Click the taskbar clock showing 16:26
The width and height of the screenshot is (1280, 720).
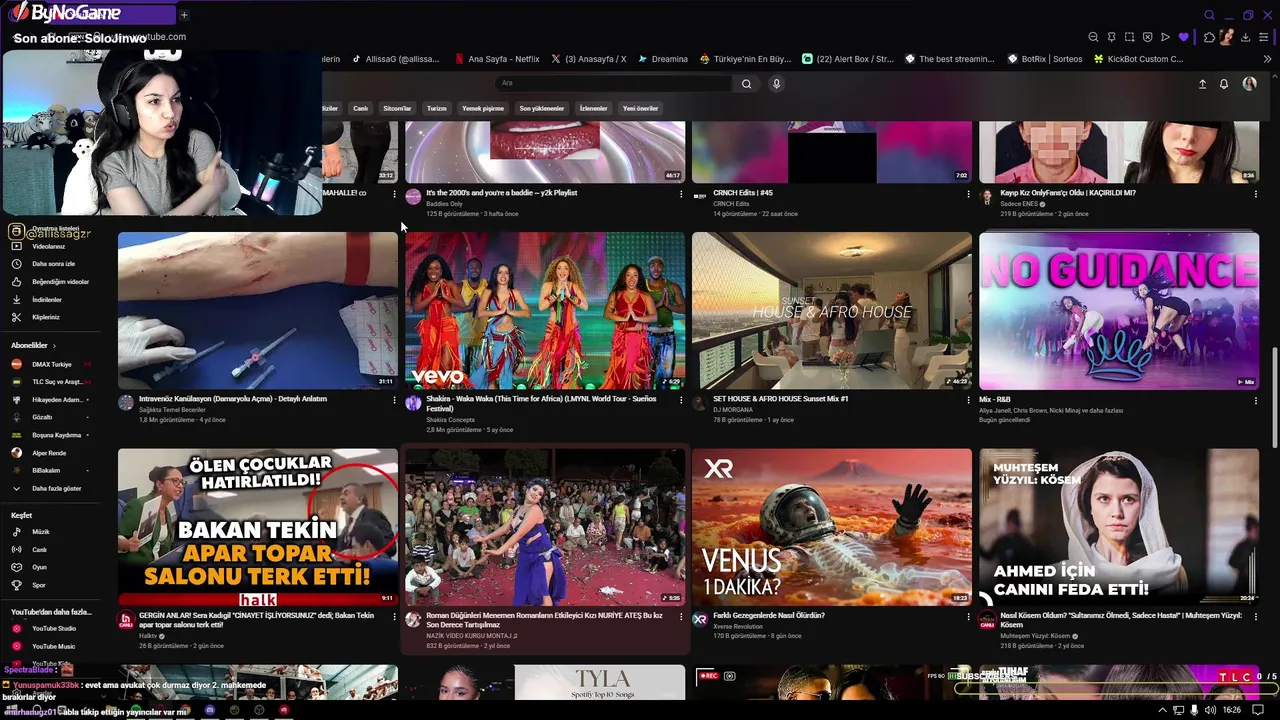click(x=1232, y=710)
